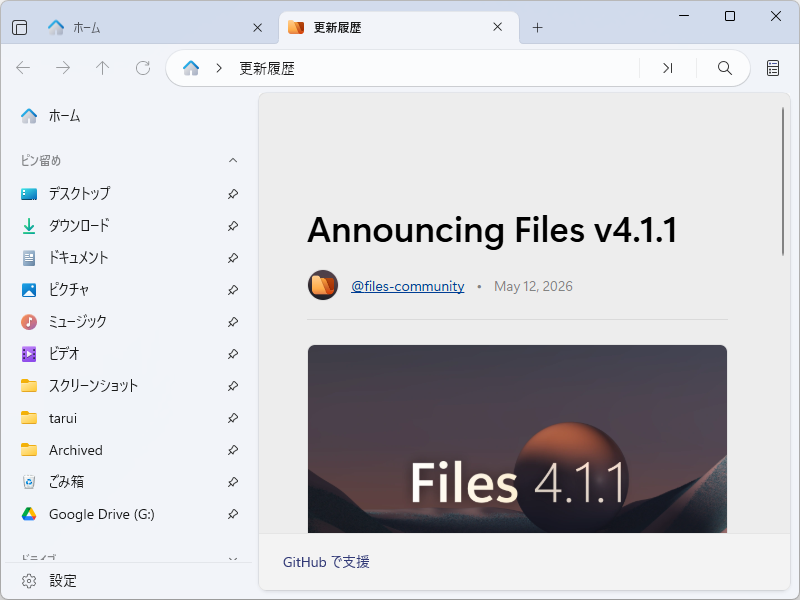Viewport: 800px width, 600px height.
Task: Click the pin icon beside ドキュメント
Action: (233, 258)
